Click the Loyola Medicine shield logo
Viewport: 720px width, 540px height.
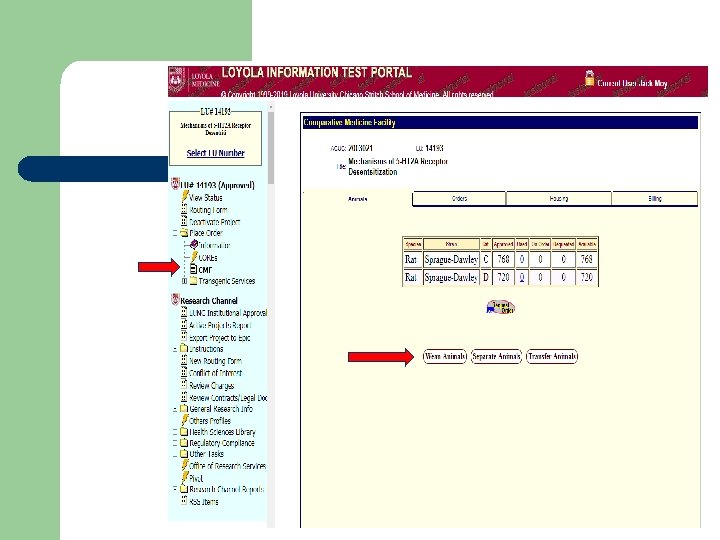[177, 80]
